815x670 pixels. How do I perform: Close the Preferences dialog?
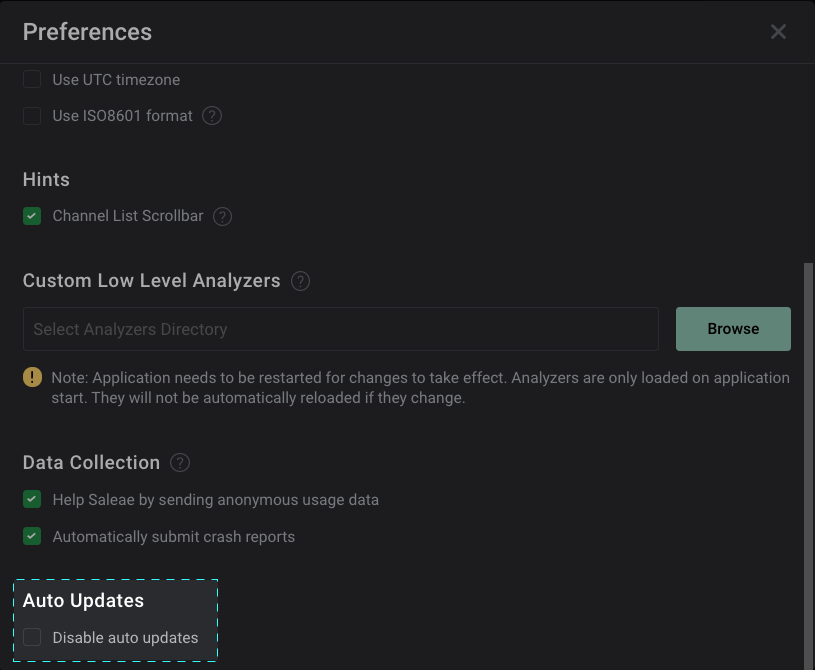778,31
